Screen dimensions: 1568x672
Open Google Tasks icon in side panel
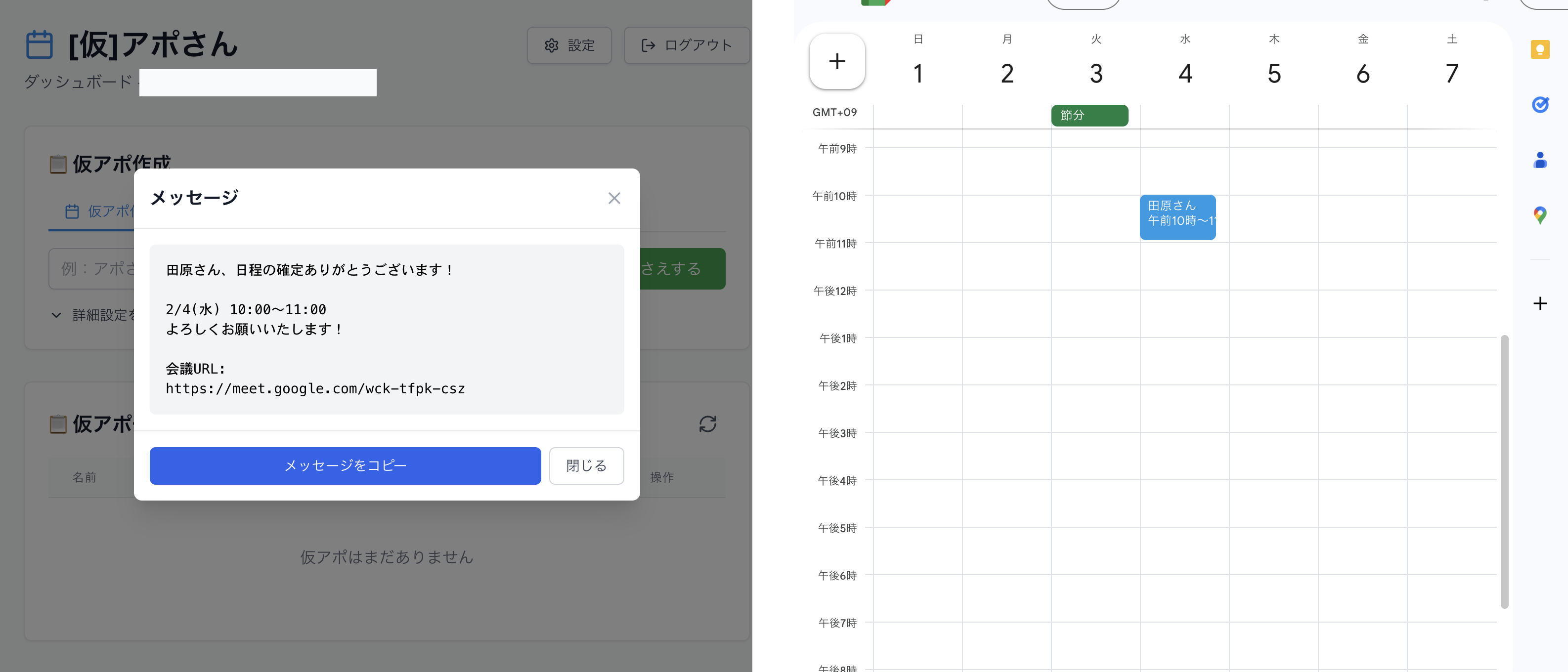point(1540,105)
